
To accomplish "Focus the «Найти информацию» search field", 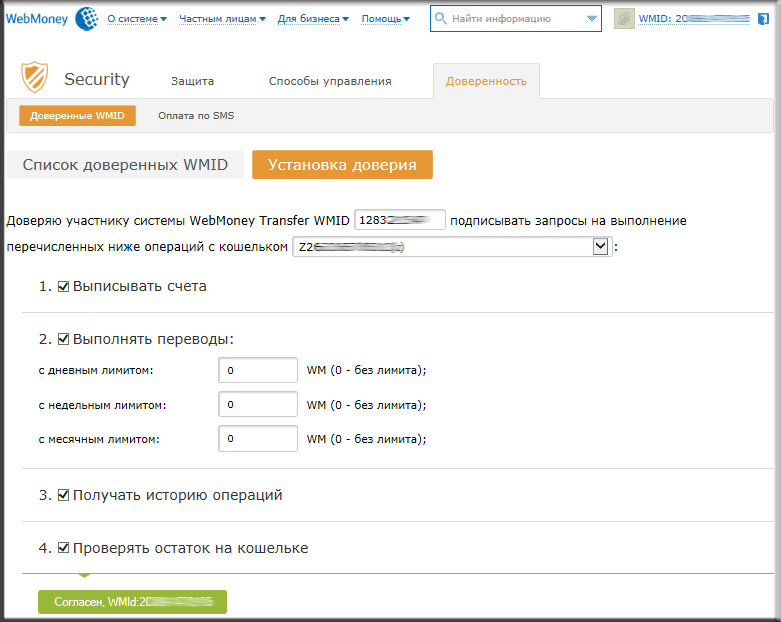I will [x=516, y=18].
